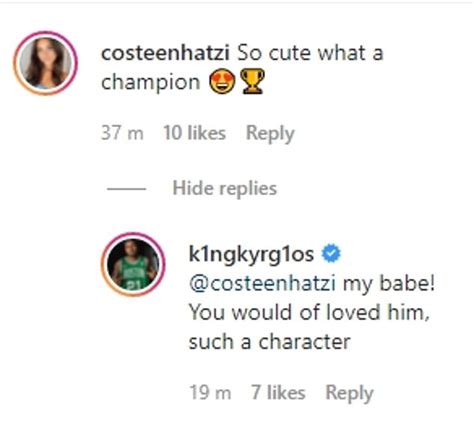This screenshot has height=435, width=474.
Task: Open the 19 m reply timestamp
Action: pos(210,393)
